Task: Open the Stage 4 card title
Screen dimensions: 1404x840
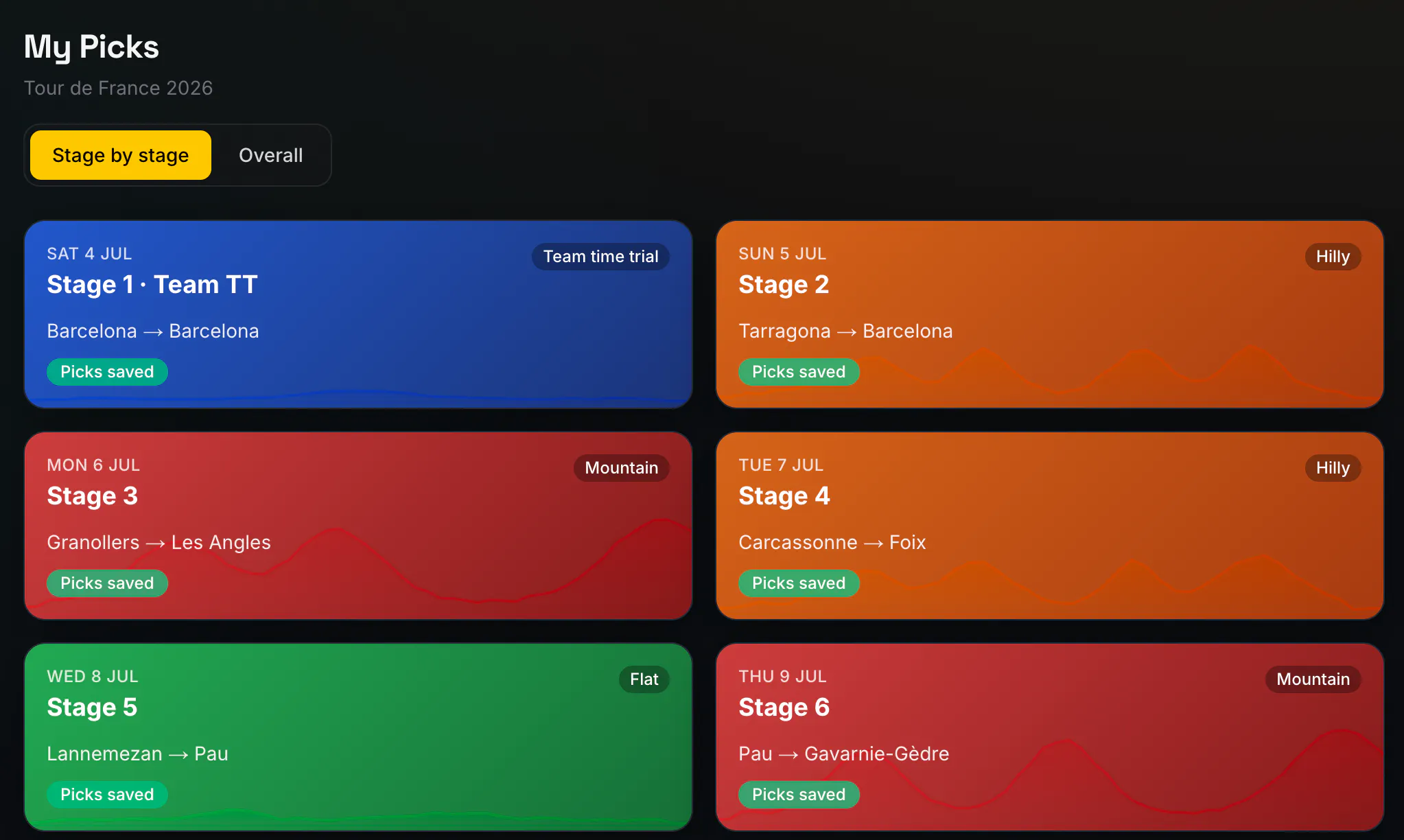Action: [784, 495]
